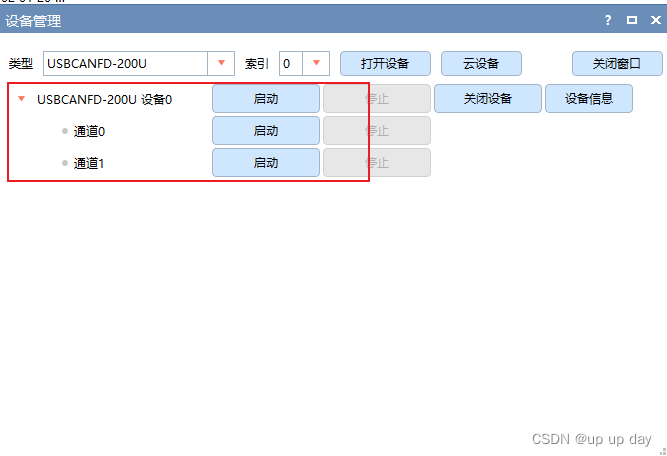This screenshot has width=667, height=456.
Task: Click the window corner size grip
Action: 663,452
